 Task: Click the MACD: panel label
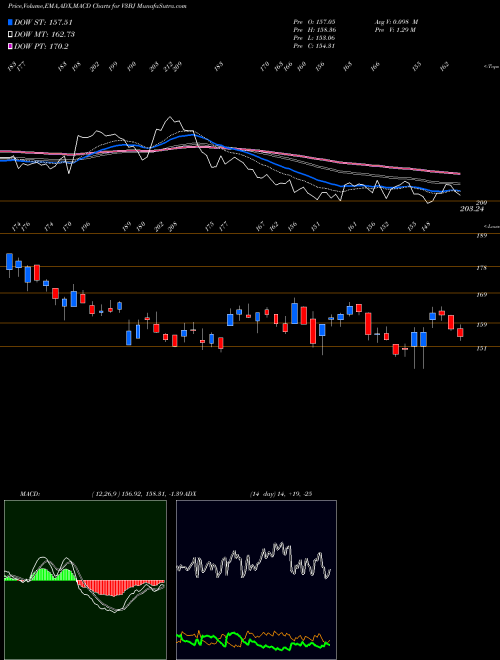(x=30, y=494)
